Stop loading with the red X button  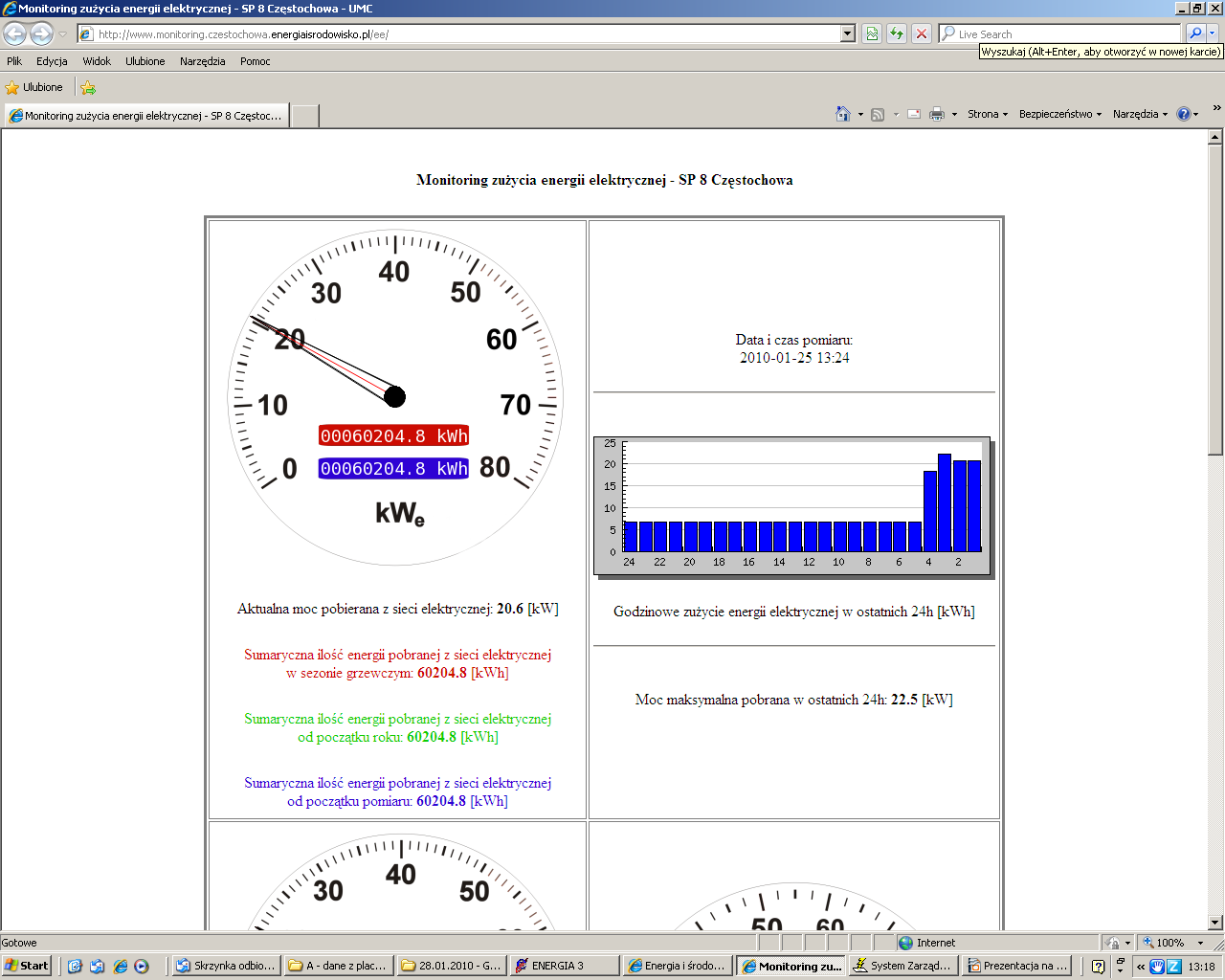point(922,33)
